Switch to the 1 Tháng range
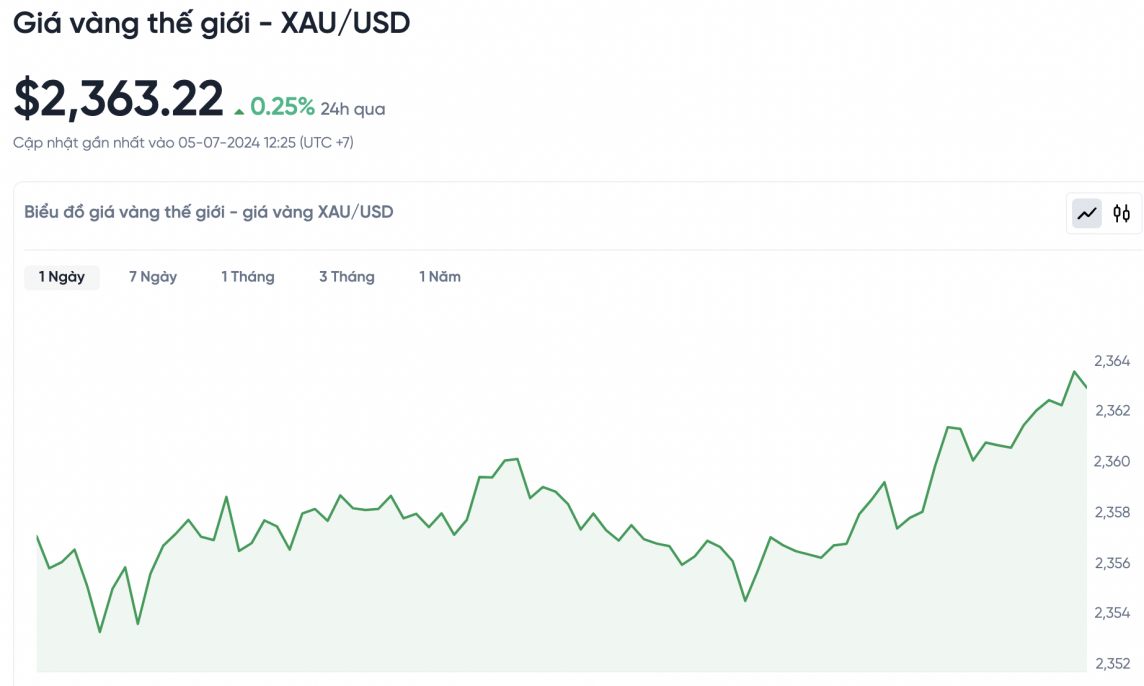The image size is (1144, 686). tap(248, 277)
